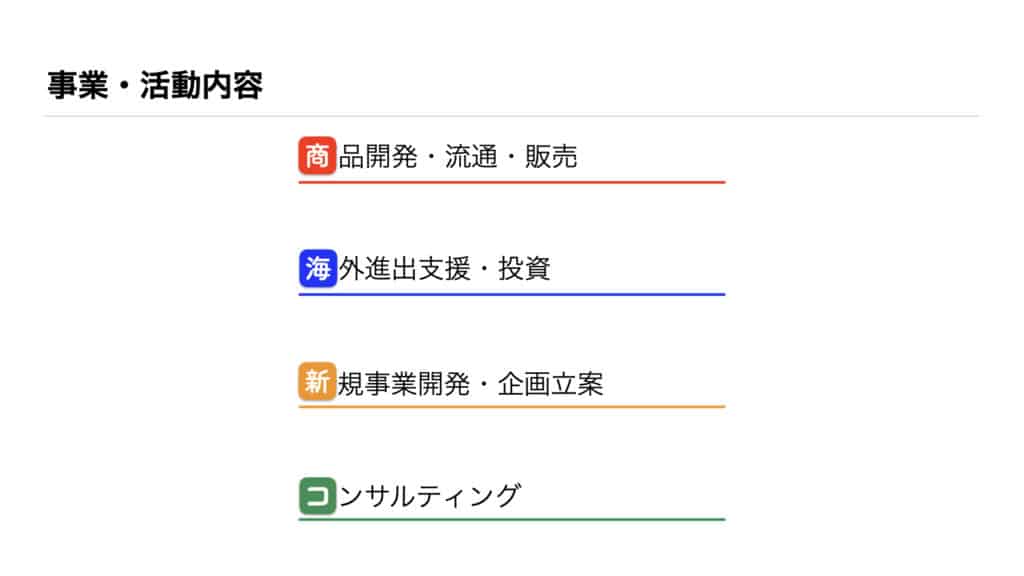
Task: Open 規事業開発・企画立案 link
Action: (x=471, y=383)
